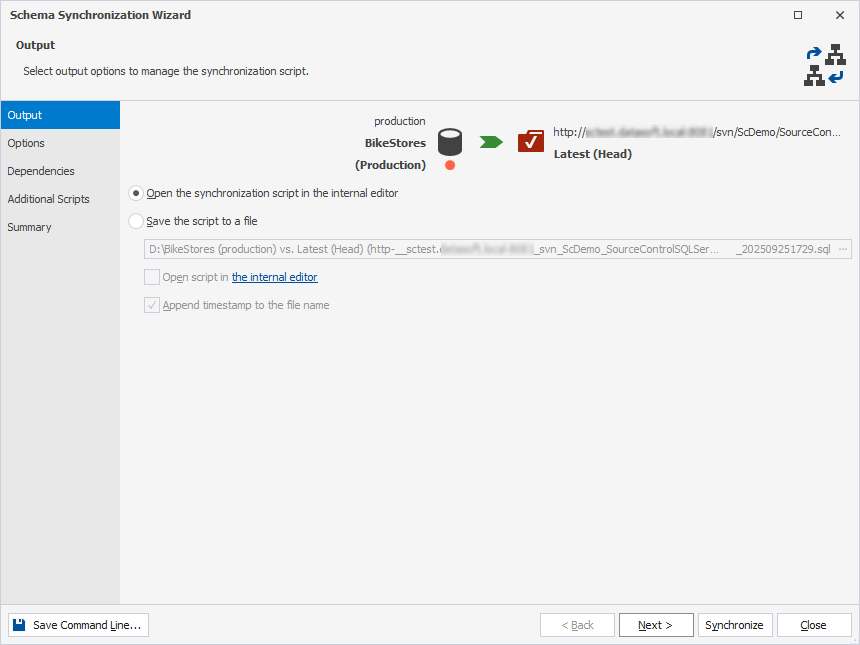Open the Dependencies page
The width and height of the screenshot is (860, 645).
[42, 171]
